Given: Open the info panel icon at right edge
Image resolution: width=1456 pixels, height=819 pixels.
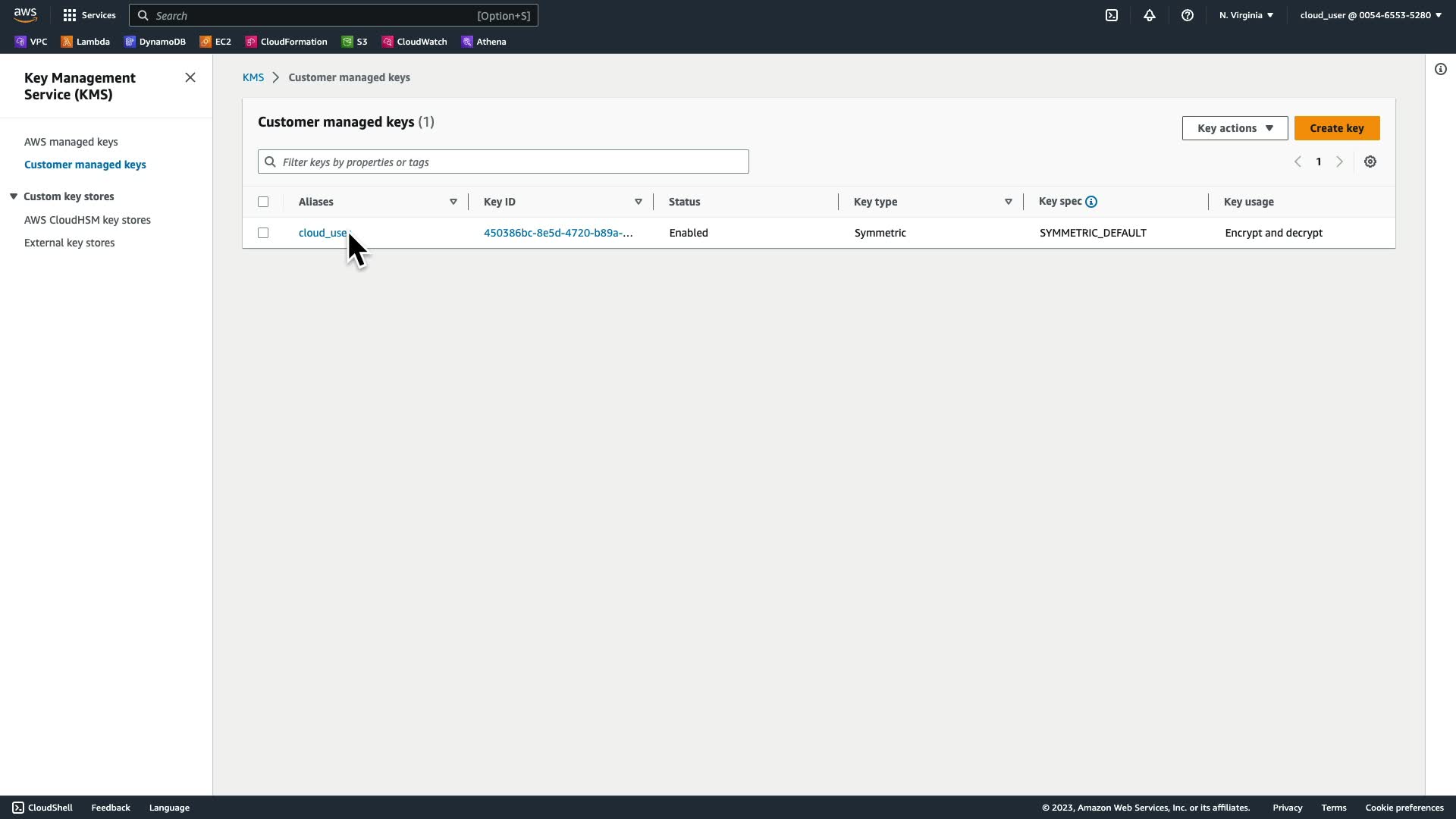Looking at the screenshot, I should click(1441, 70).
